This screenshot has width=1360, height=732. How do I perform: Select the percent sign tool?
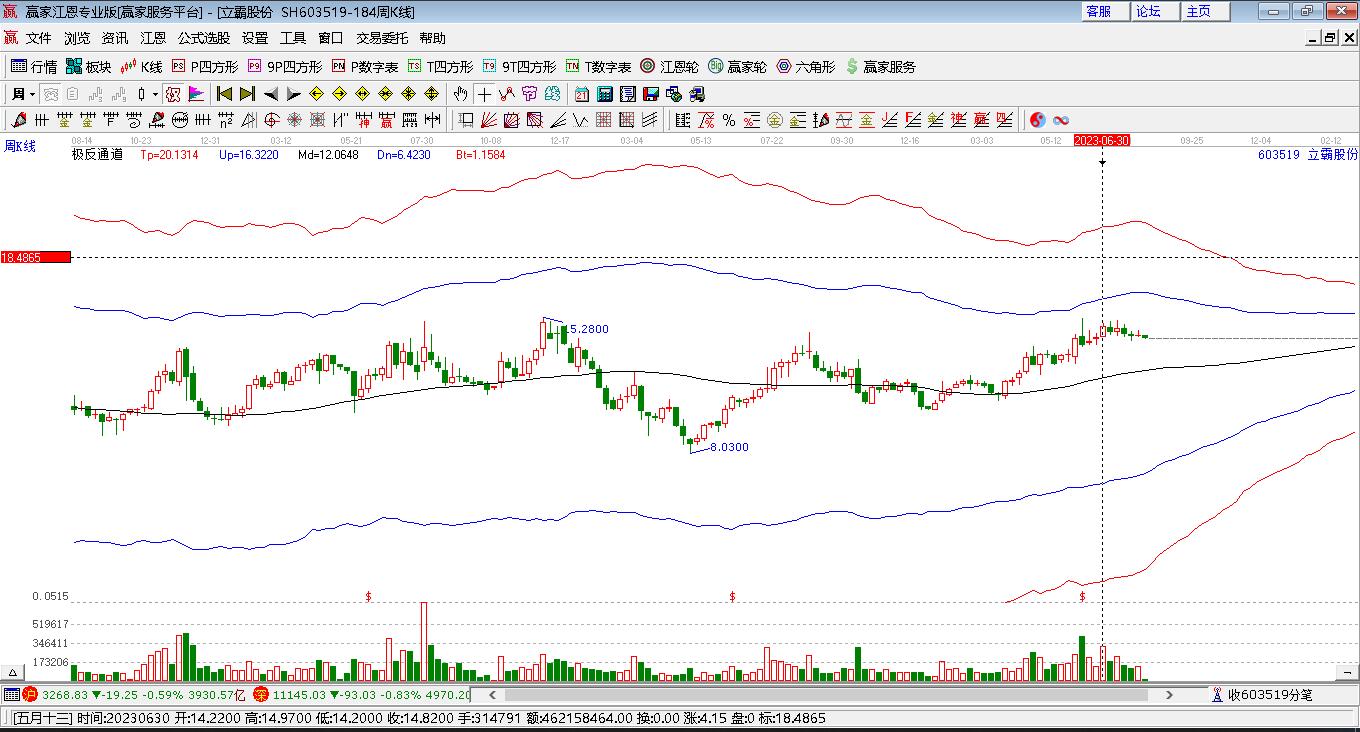click(729, 120)
